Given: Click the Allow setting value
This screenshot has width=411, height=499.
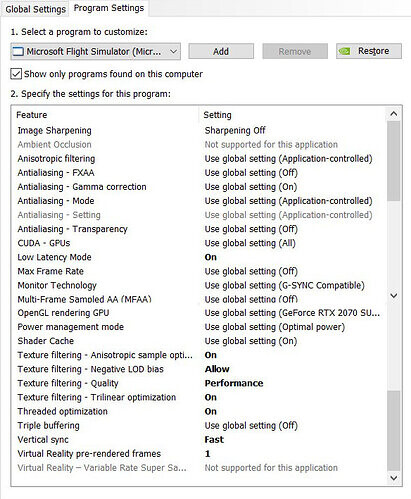Looking at the screenshot, I should click(x=217, y=369).
